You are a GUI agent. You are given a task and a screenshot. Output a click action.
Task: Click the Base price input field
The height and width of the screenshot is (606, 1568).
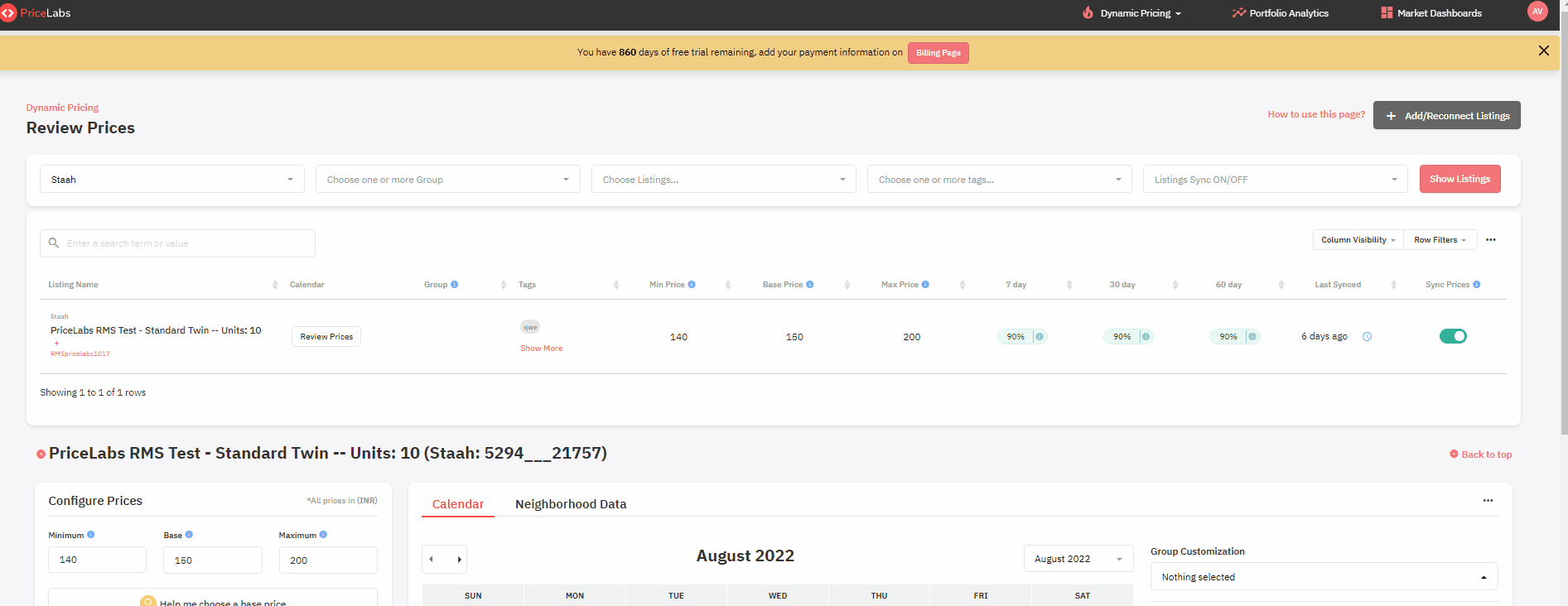[x=213, y=560]
